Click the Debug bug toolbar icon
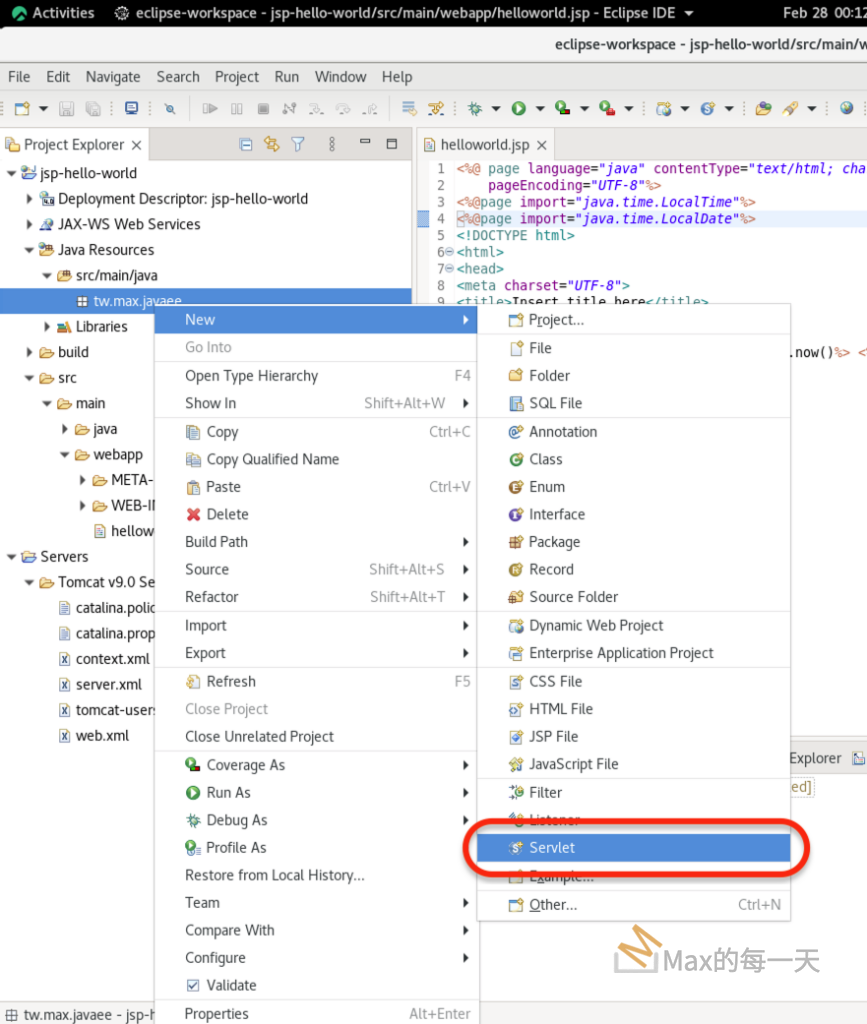The height and width of the screenshot is (1024, 867). point(475,108)
